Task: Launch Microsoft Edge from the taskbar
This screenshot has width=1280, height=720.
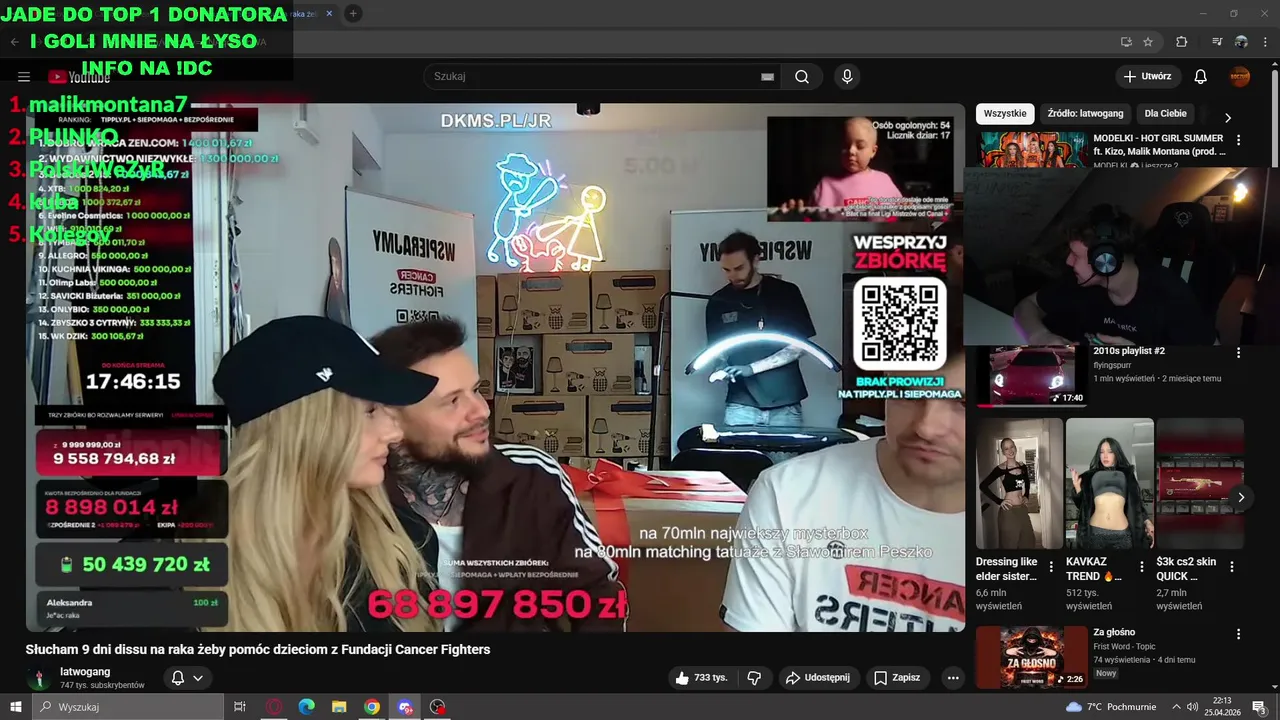Action: pos(307,707)
